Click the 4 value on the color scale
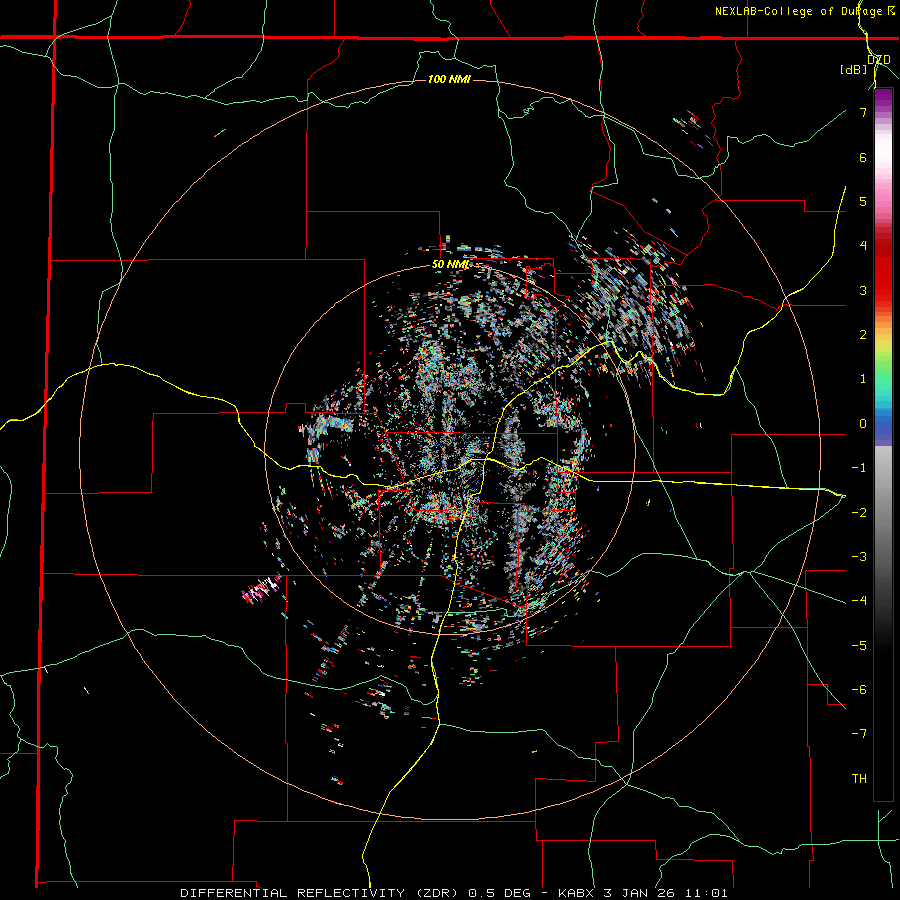Viewport: 900px width, 900px height. pos(863,246)
